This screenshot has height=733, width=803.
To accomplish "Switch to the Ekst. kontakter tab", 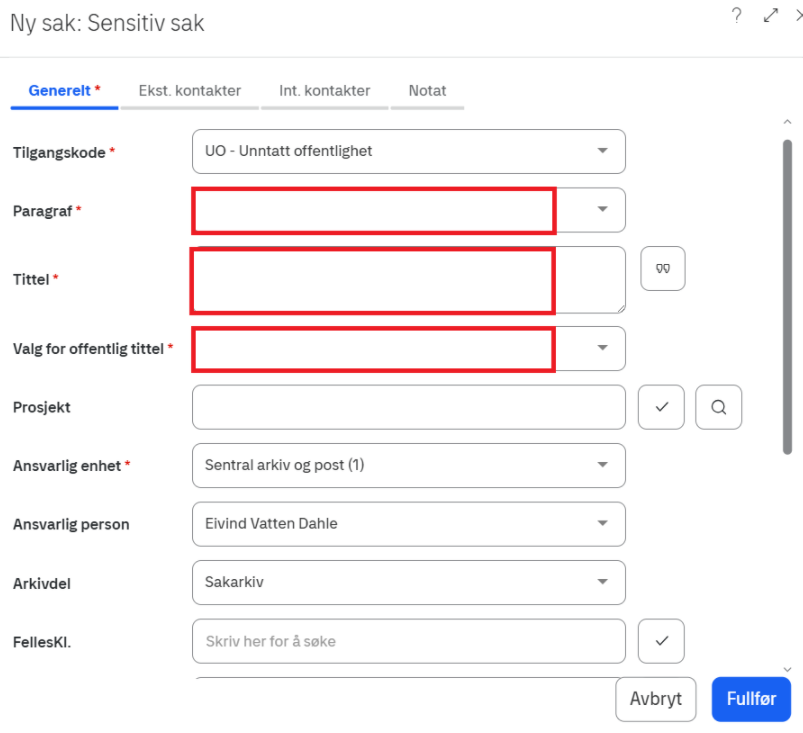I will pos(189,91).
